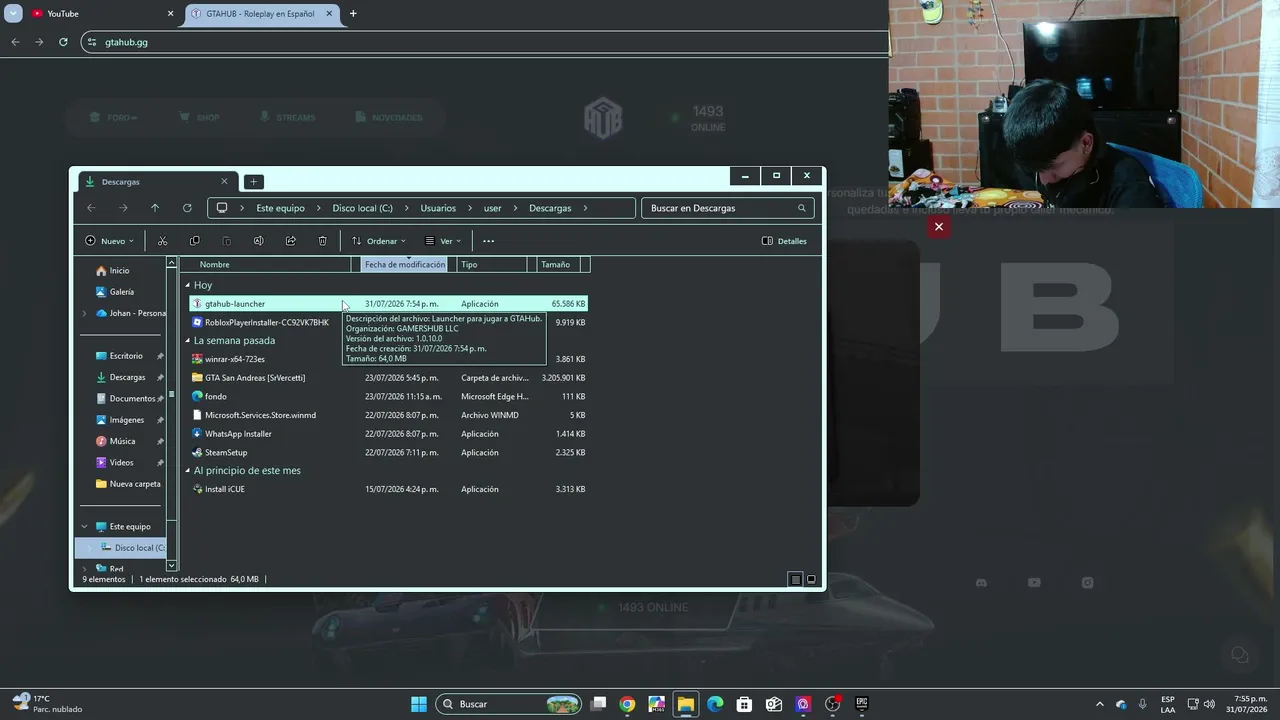Cut the selected file with the scissors icon
The width and height of the screenshot is (1280, 720).
(162, 241)
